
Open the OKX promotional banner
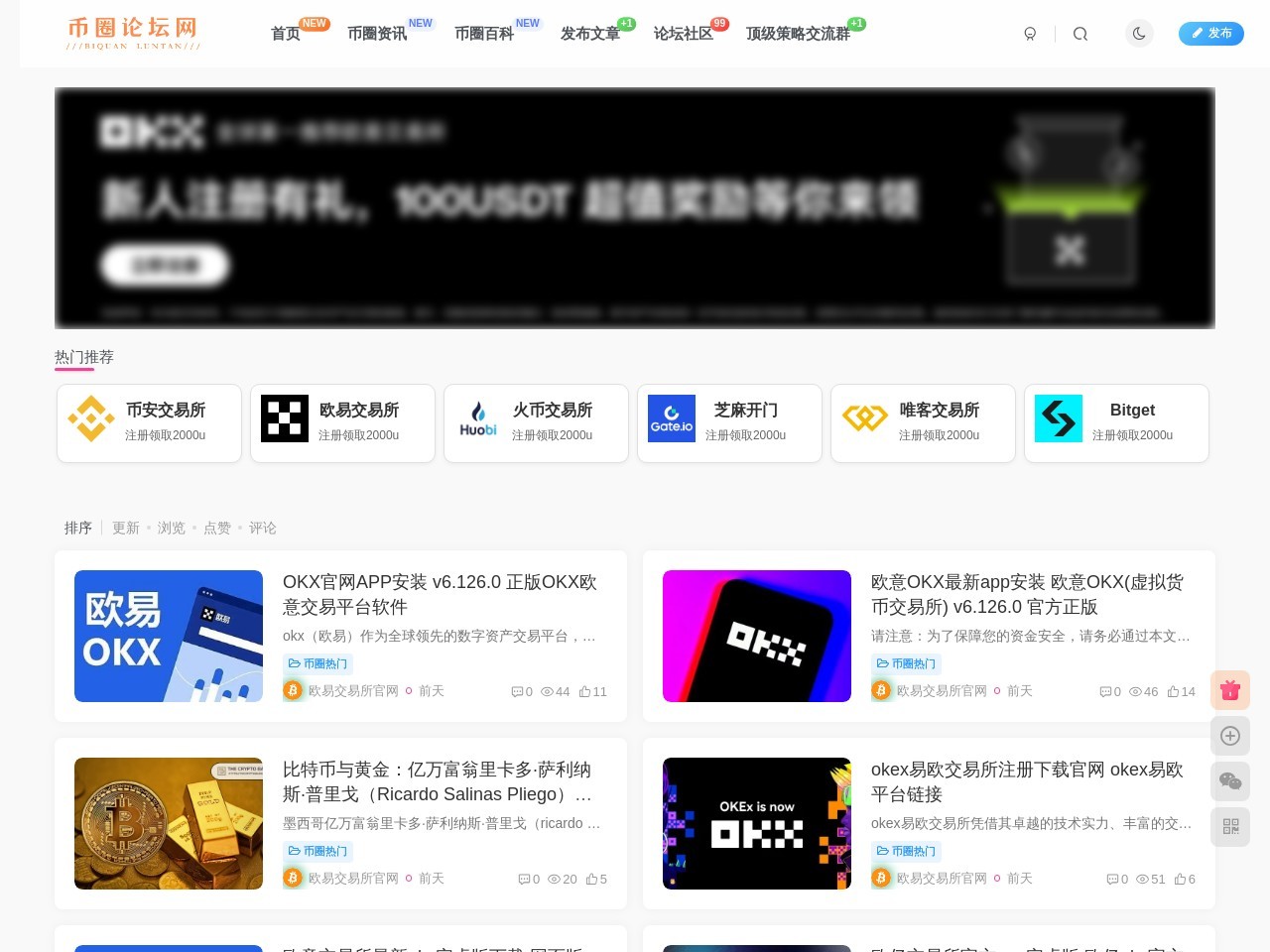[635, 208]
